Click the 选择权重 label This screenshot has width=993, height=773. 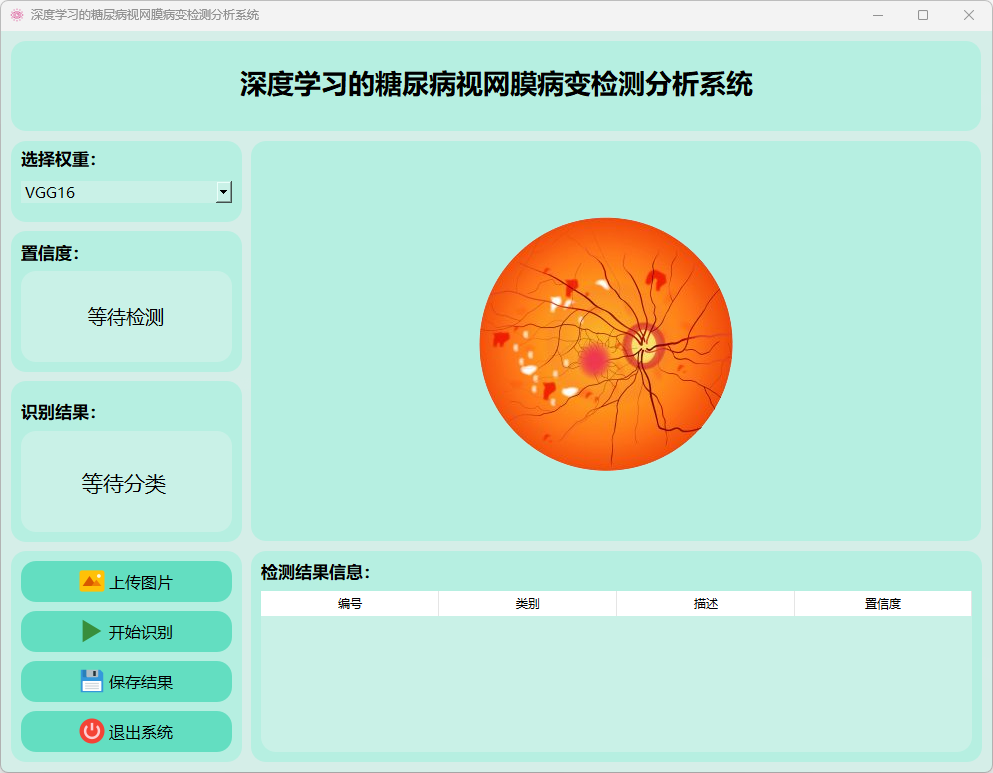59,159
